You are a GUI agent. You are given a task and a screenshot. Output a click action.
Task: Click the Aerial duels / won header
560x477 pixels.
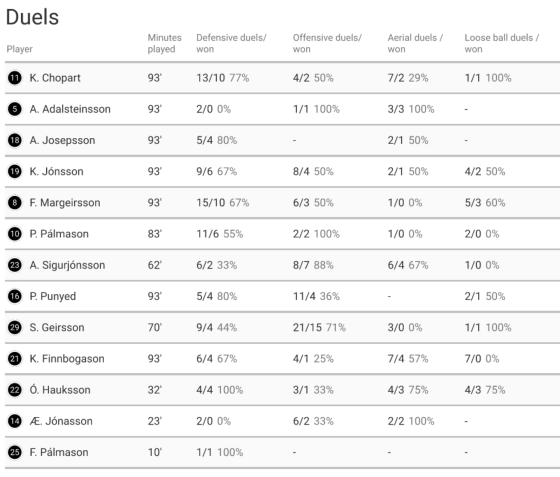415,43
